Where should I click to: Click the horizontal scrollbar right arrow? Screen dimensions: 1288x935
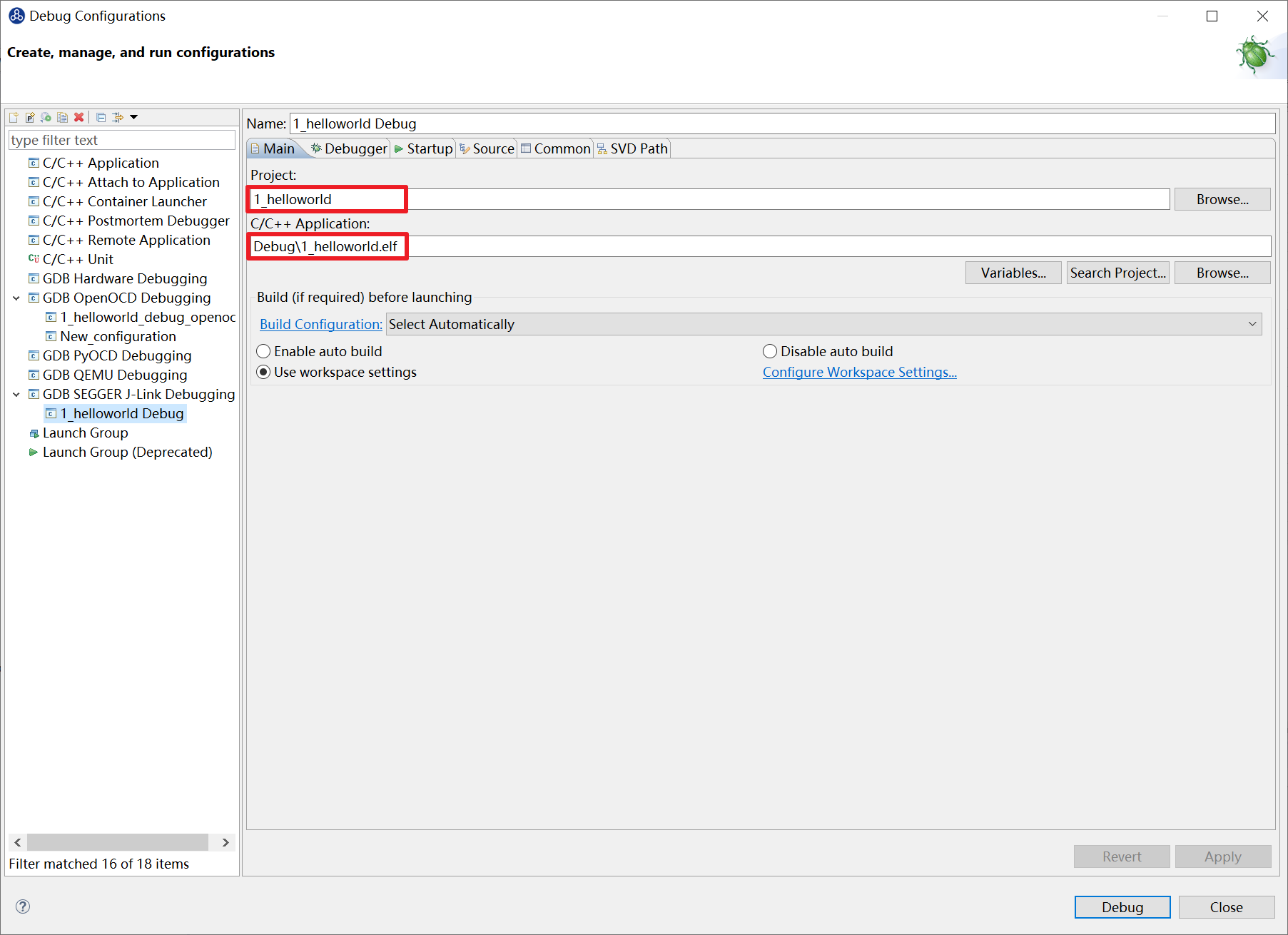tap(225, 842)
